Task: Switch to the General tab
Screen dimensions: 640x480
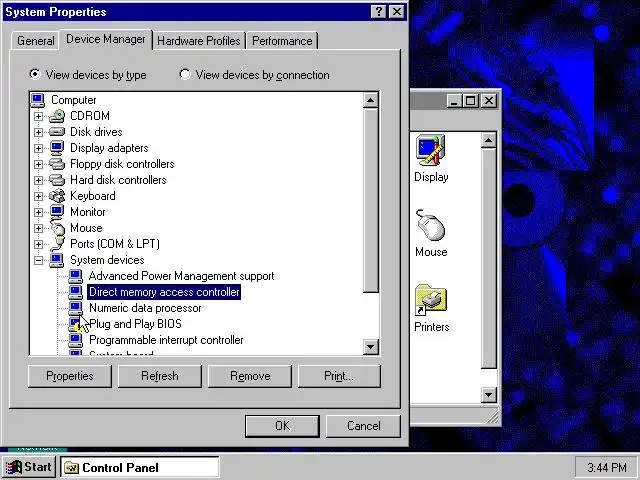Action: 36,41
